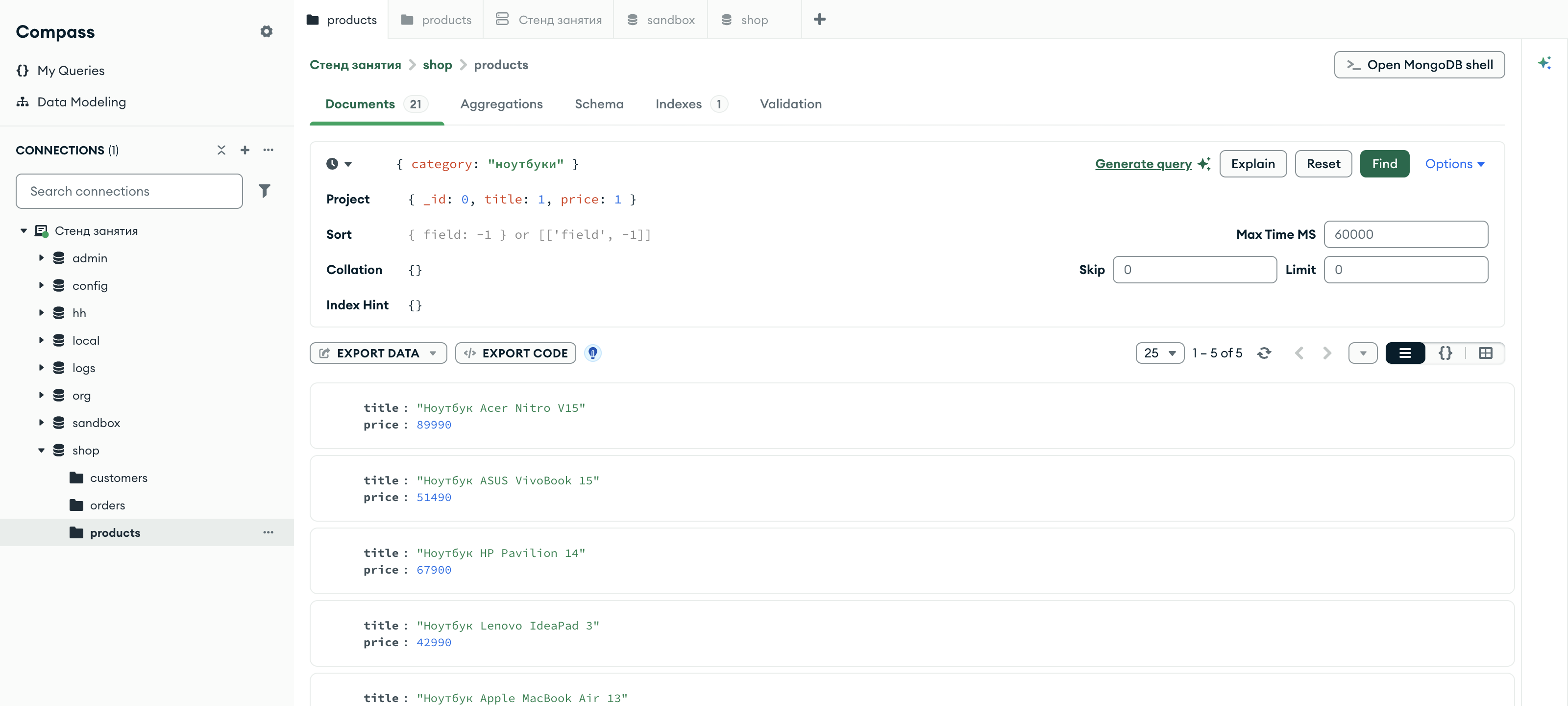This screenshot has width=1568, height=706.
Task: Switch to JSON view of documents
Action: tap(1445, 353)
